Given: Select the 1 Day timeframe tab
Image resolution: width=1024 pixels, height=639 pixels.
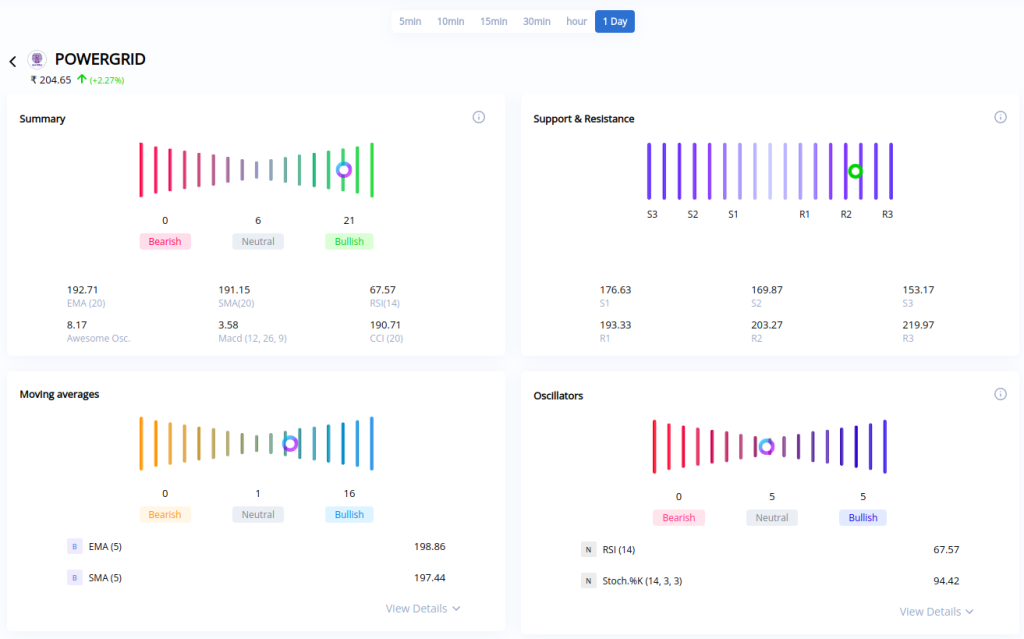Looking at the screenshot, I should 614,20.
